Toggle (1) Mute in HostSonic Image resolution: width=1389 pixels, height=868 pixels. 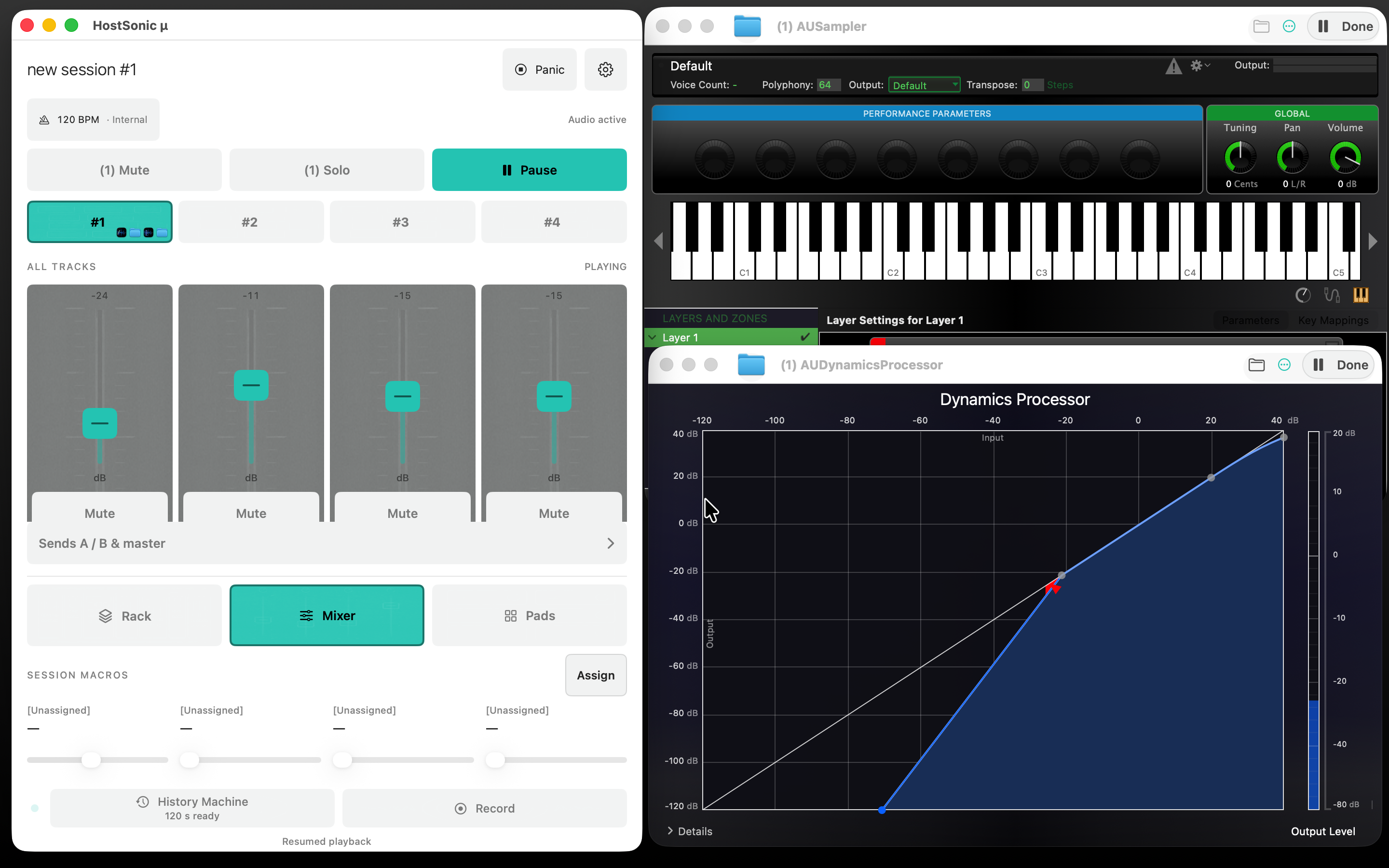pos(124,170)
